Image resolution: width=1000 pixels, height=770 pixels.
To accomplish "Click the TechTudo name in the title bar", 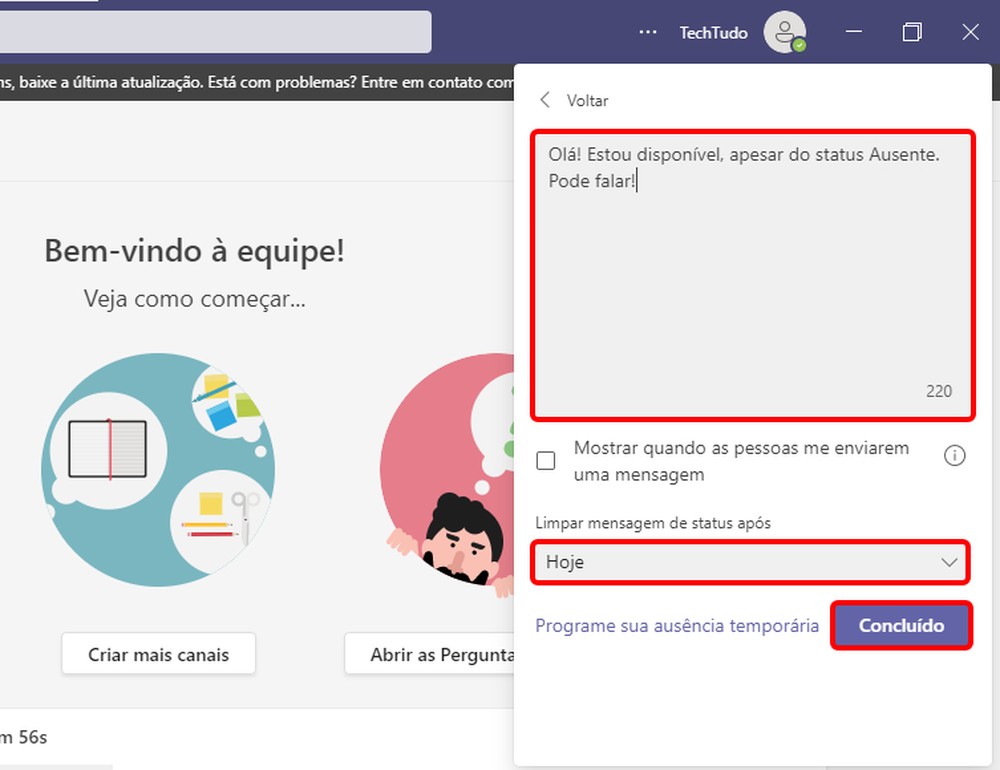I will [712, 32].
